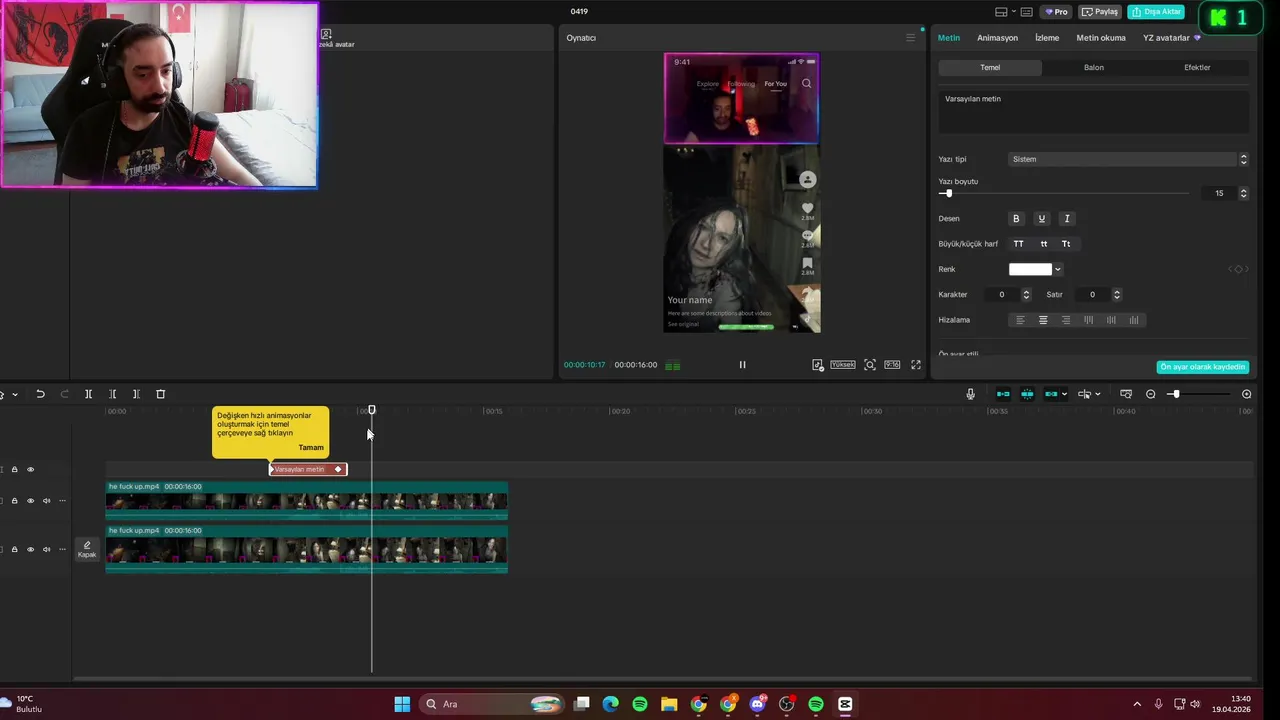
Task: Click the player focus frame icon
Action: (870, 365)
